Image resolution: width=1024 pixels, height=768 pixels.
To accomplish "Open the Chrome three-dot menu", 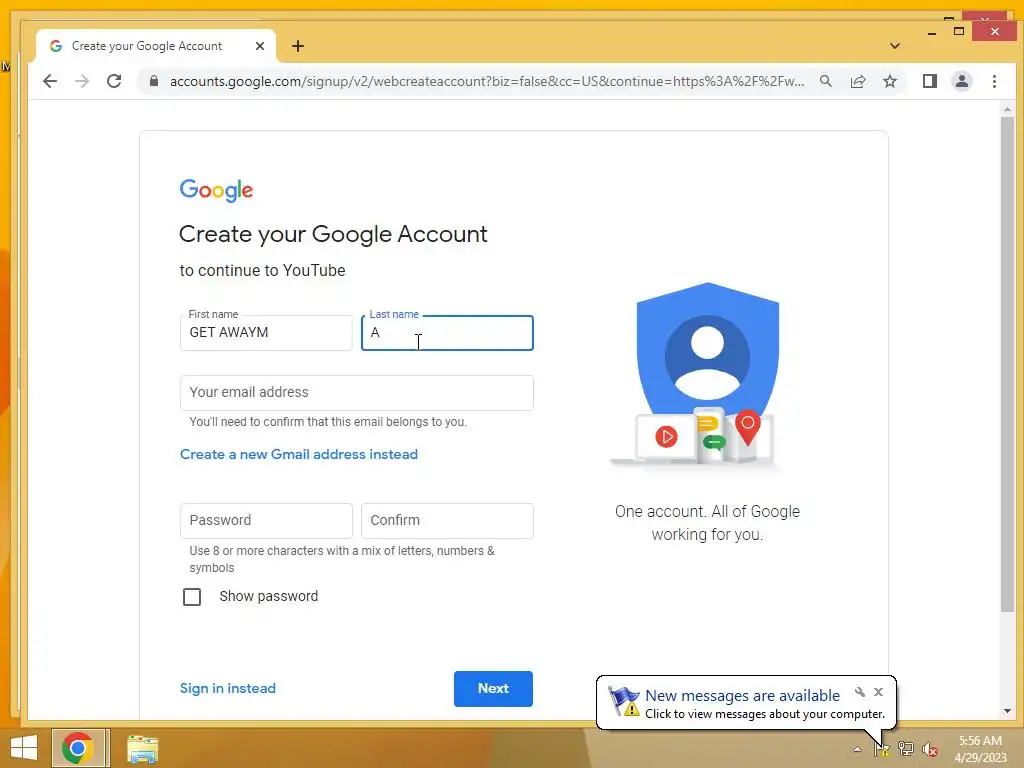I will [994, 81].
